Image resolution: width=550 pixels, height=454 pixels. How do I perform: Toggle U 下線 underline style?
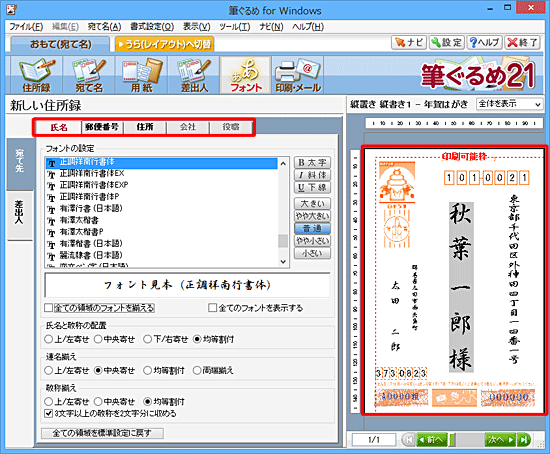[312, 187]
